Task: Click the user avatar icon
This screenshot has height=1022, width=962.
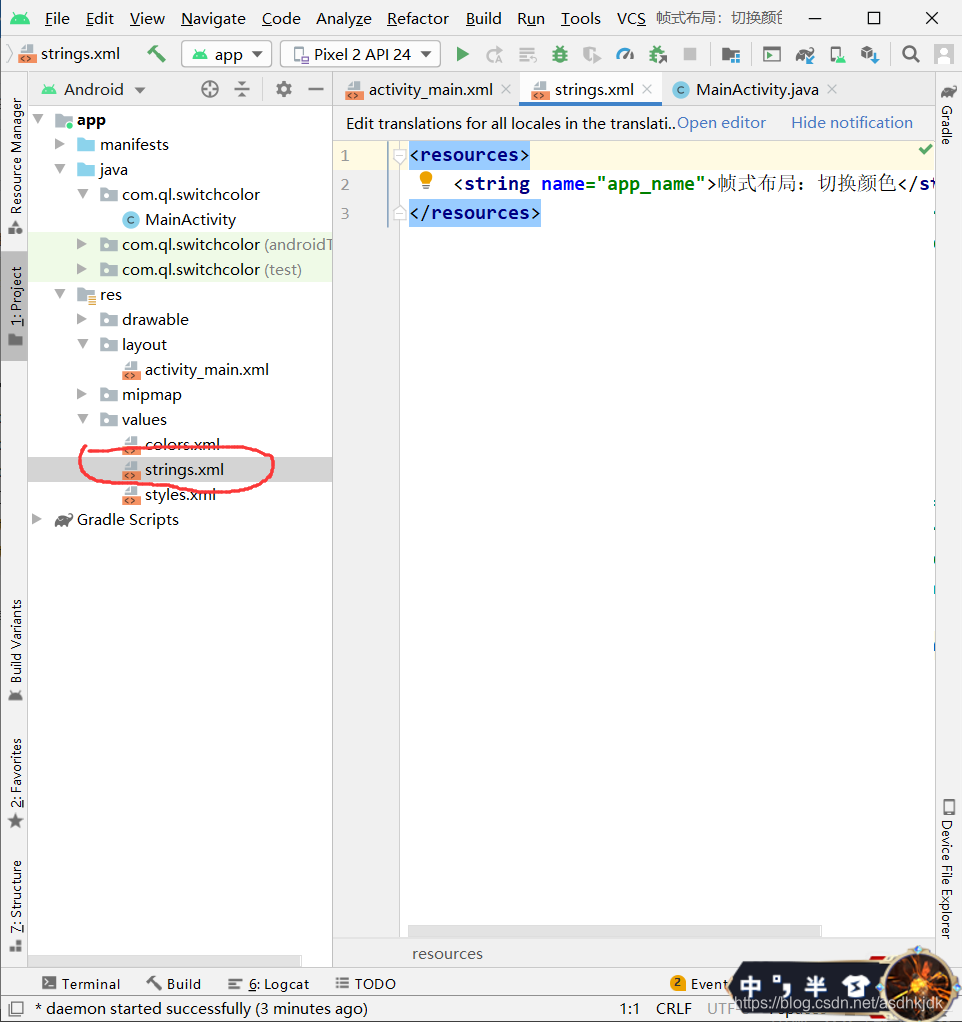Action: 943,54
